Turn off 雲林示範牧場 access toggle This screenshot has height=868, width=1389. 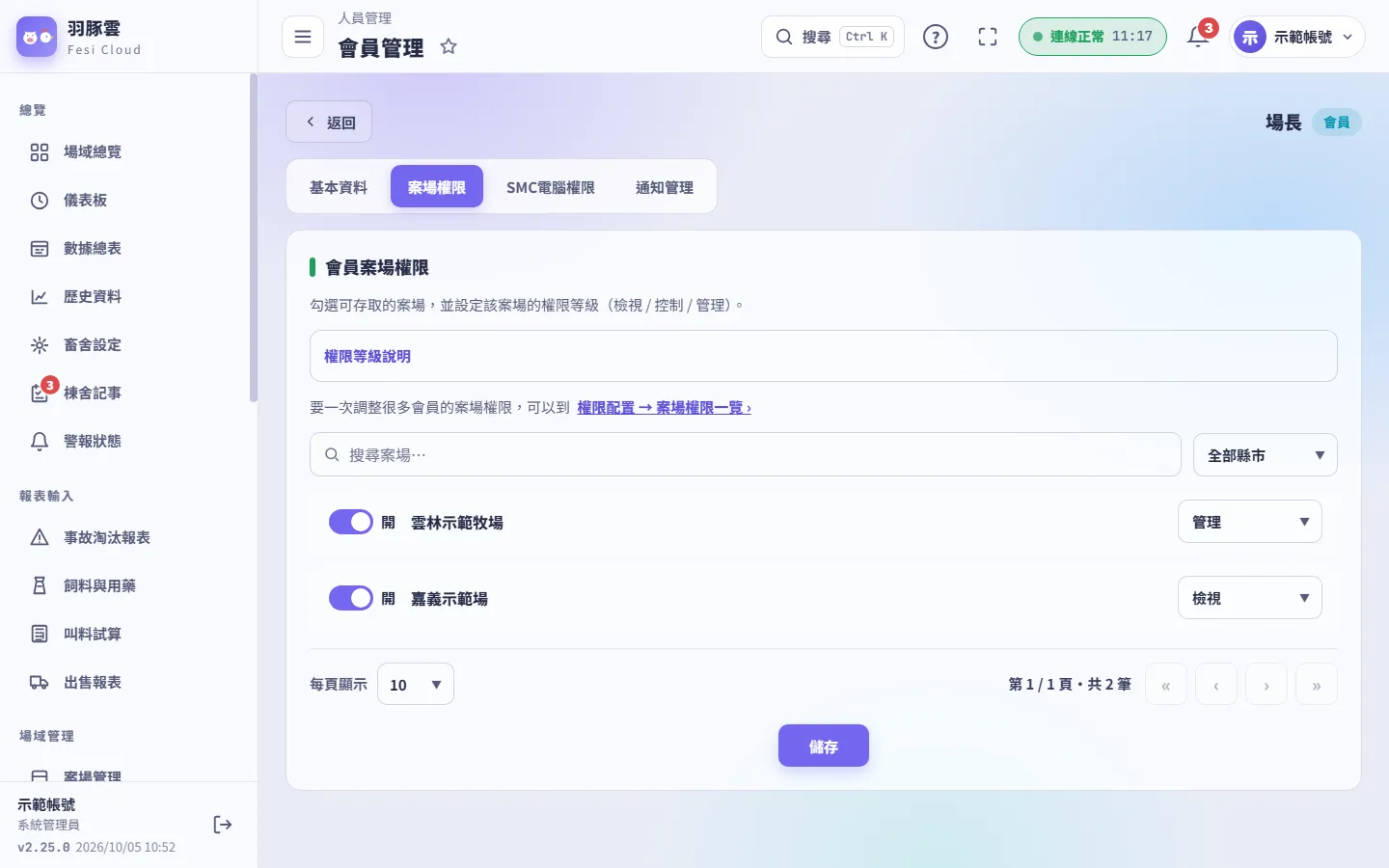point(351,522)
